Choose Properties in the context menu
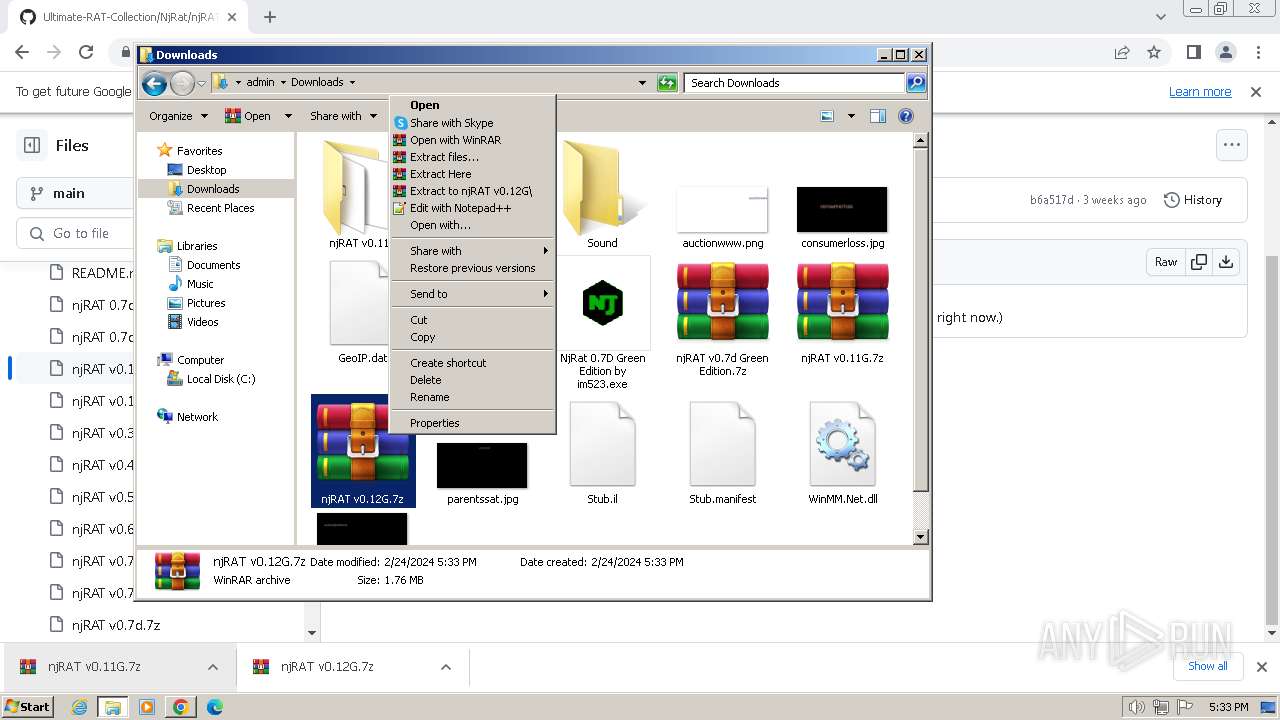This screenshot has height=720, width=1280. 472,423
